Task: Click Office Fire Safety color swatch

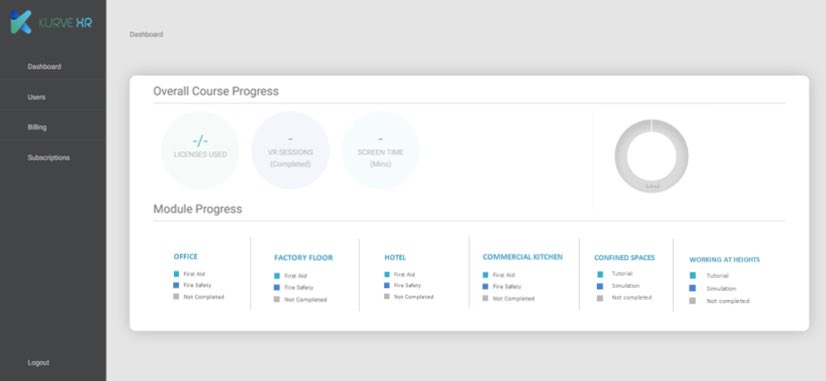Action: tap(176, 285)
